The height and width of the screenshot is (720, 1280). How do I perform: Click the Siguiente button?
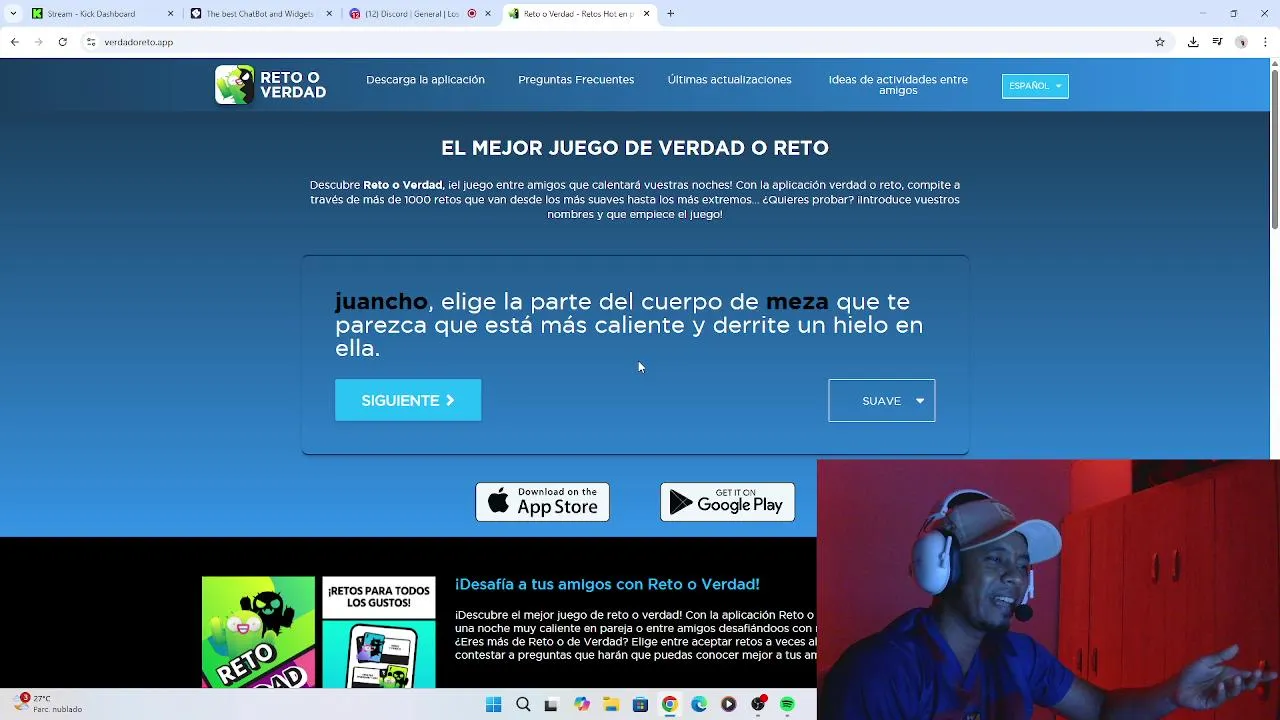(x=408, y=400)
